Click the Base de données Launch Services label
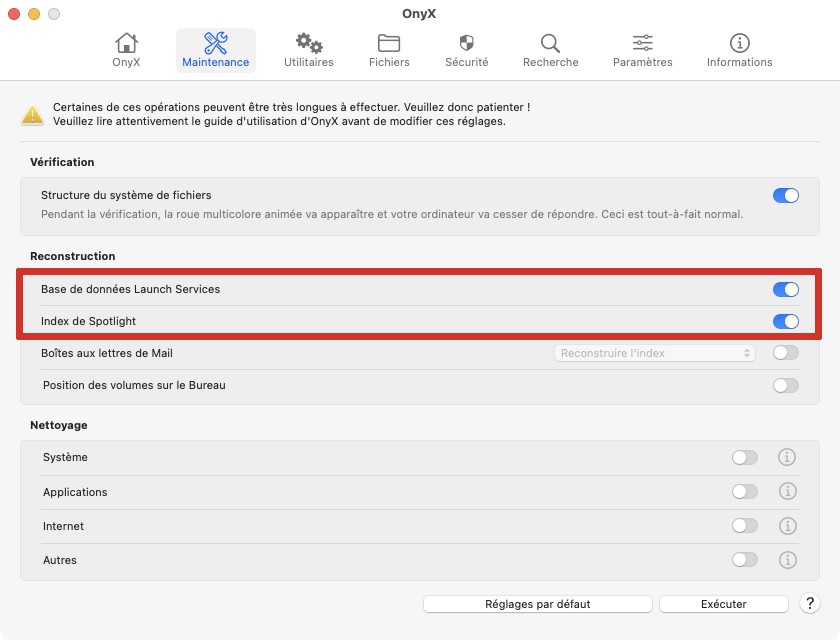840x640 pixels. coord(130,289)
